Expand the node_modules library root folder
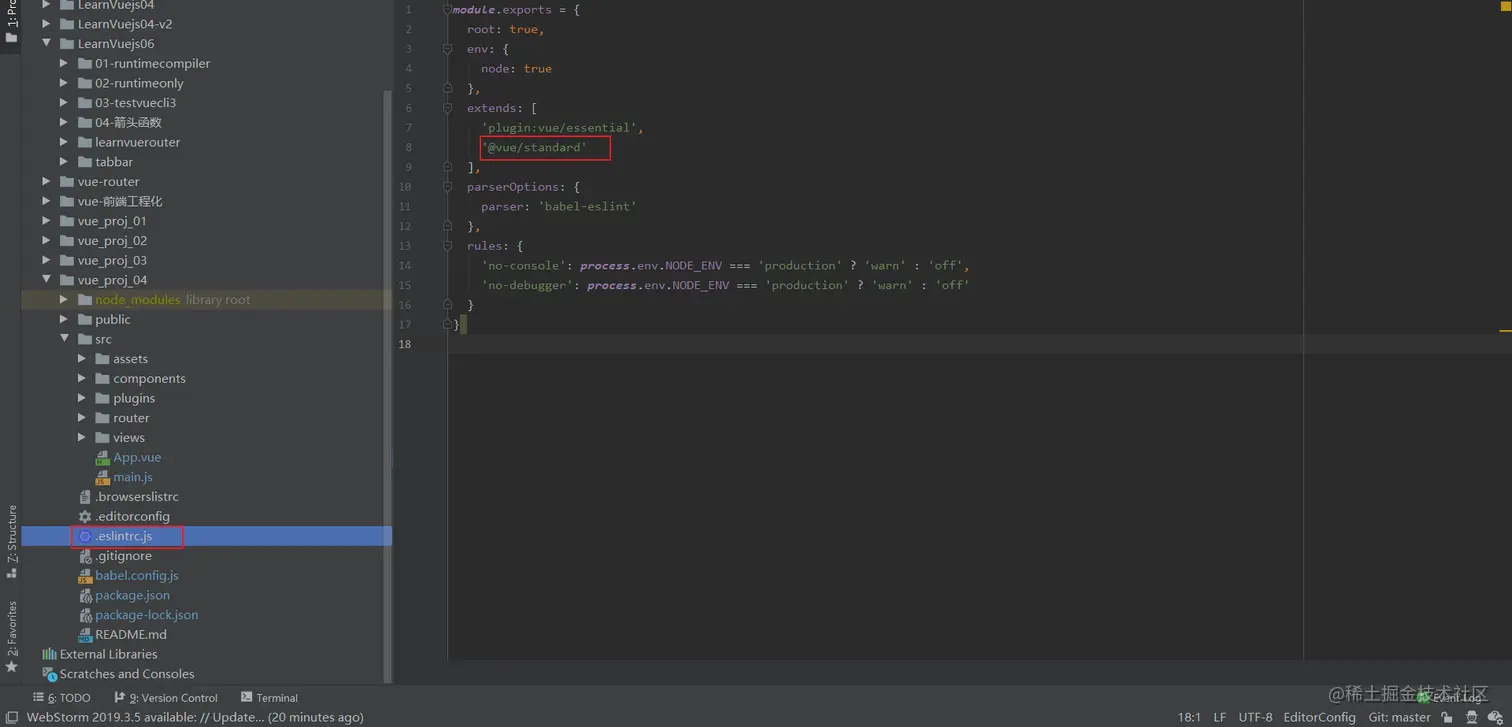 point(65,300)
